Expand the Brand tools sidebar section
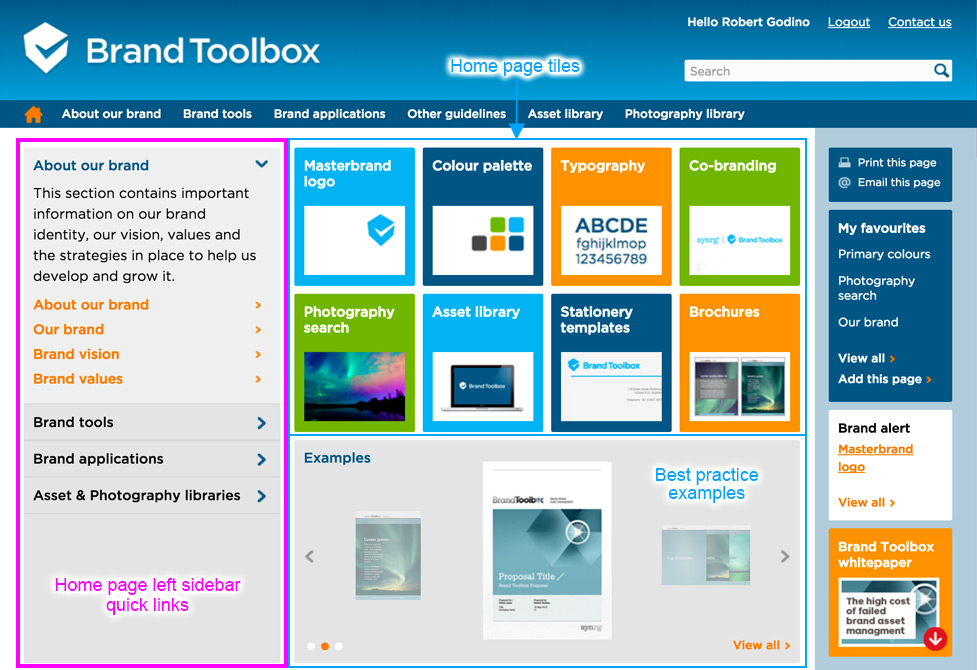977x670 pixels. pos(261,423)
